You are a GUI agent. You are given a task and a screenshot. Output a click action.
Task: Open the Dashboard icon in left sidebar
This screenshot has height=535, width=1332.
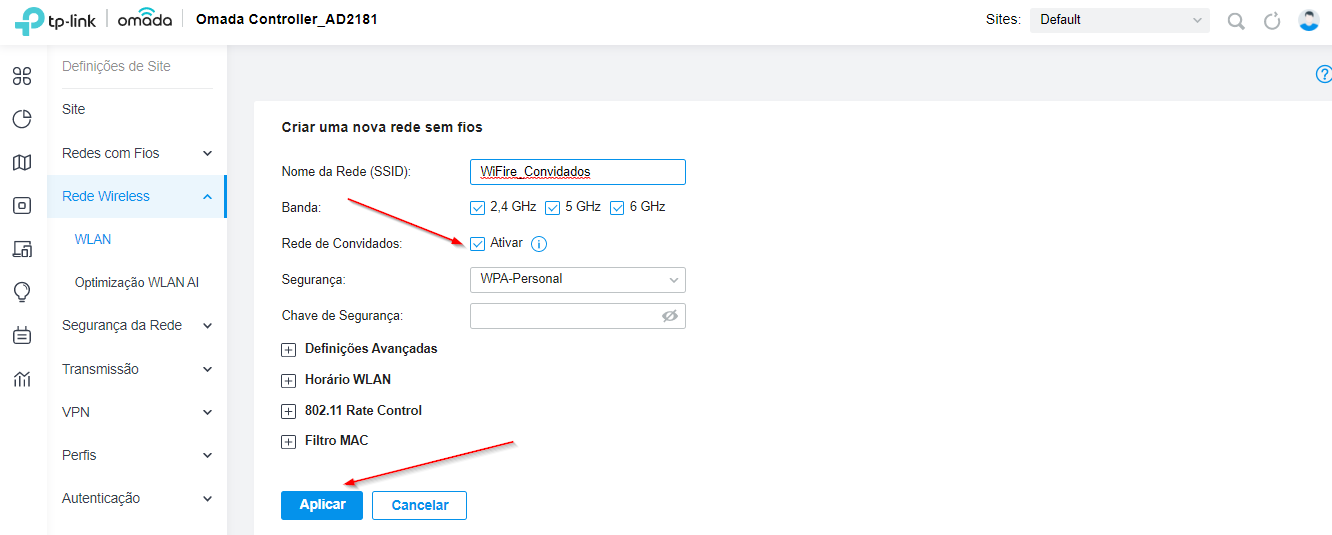(x=22, y=76)
